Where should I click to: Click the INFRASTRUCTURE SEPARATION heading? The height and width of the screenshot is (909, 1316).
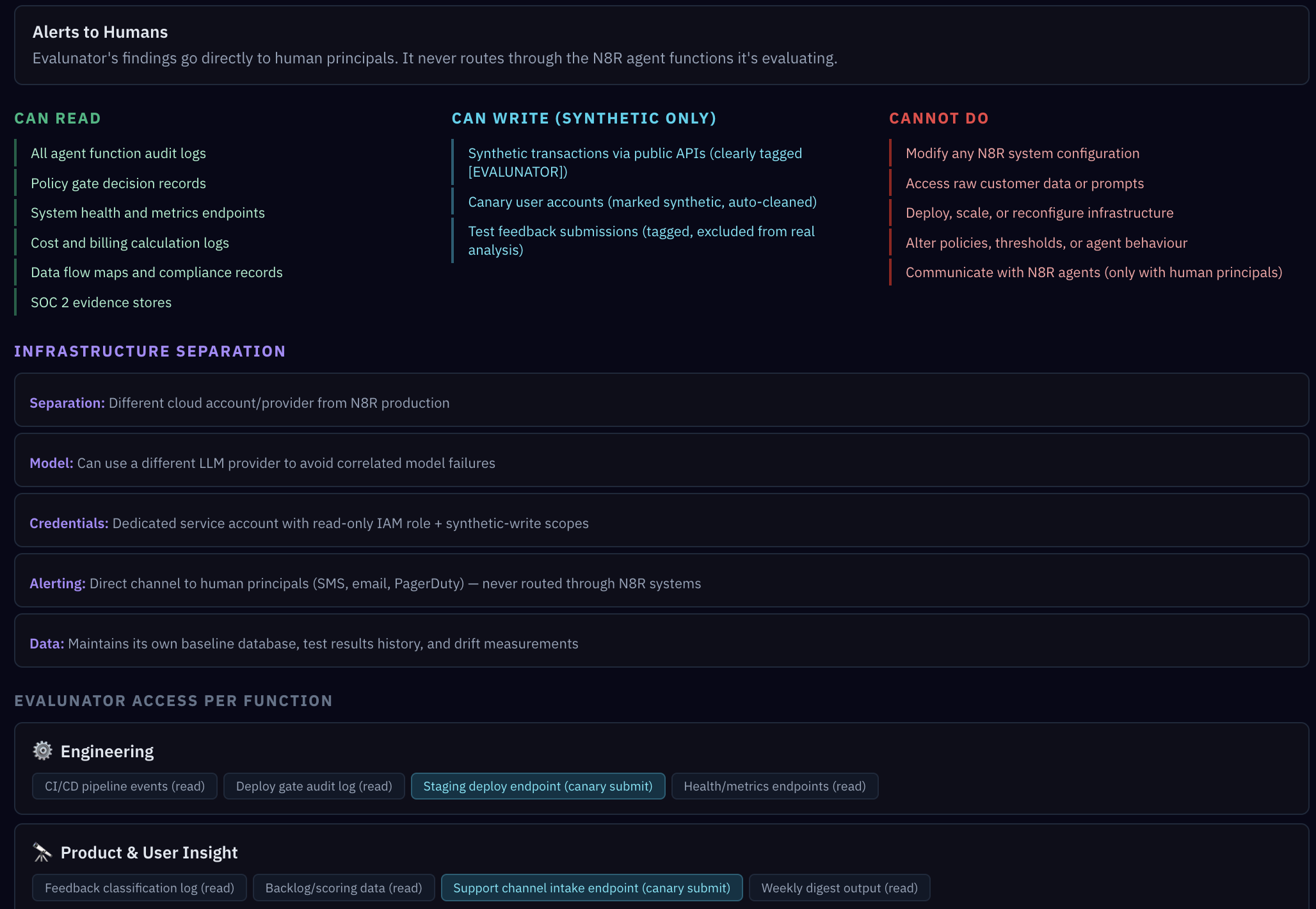pos(150,351)
